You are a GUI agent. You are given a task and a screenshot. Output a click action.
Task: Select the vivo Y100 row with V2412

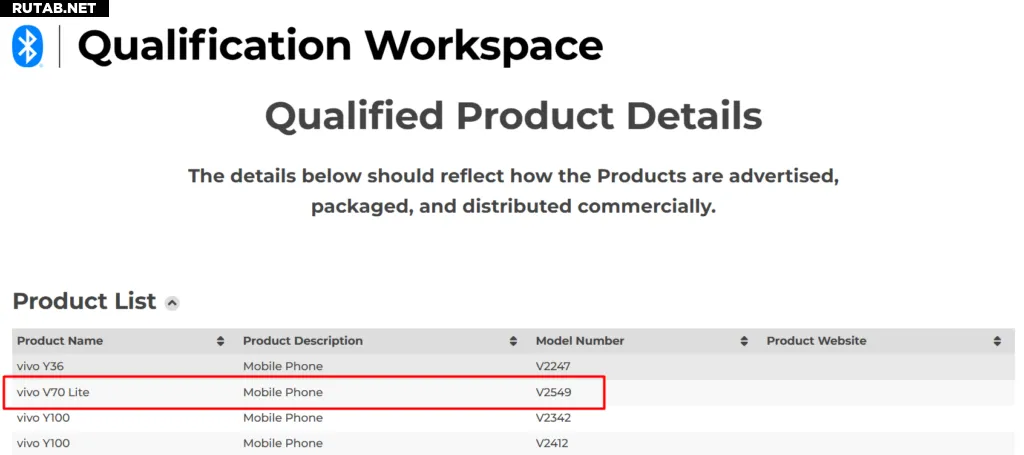coord(44,443)
